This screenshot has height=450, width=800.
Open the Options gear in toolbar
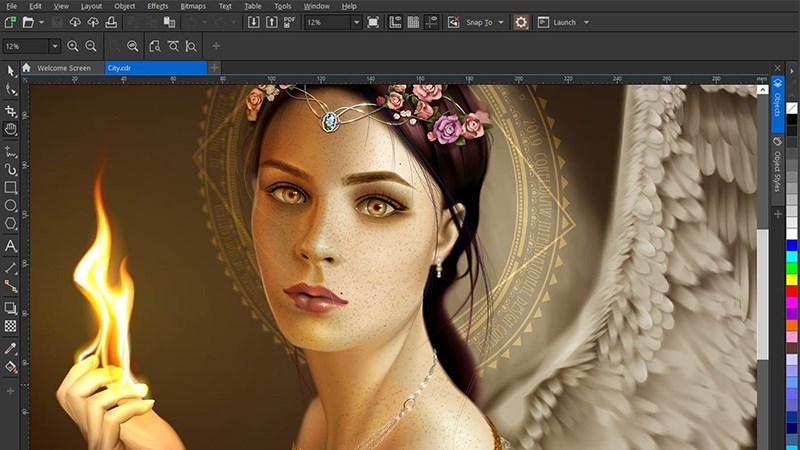(521, 22)
